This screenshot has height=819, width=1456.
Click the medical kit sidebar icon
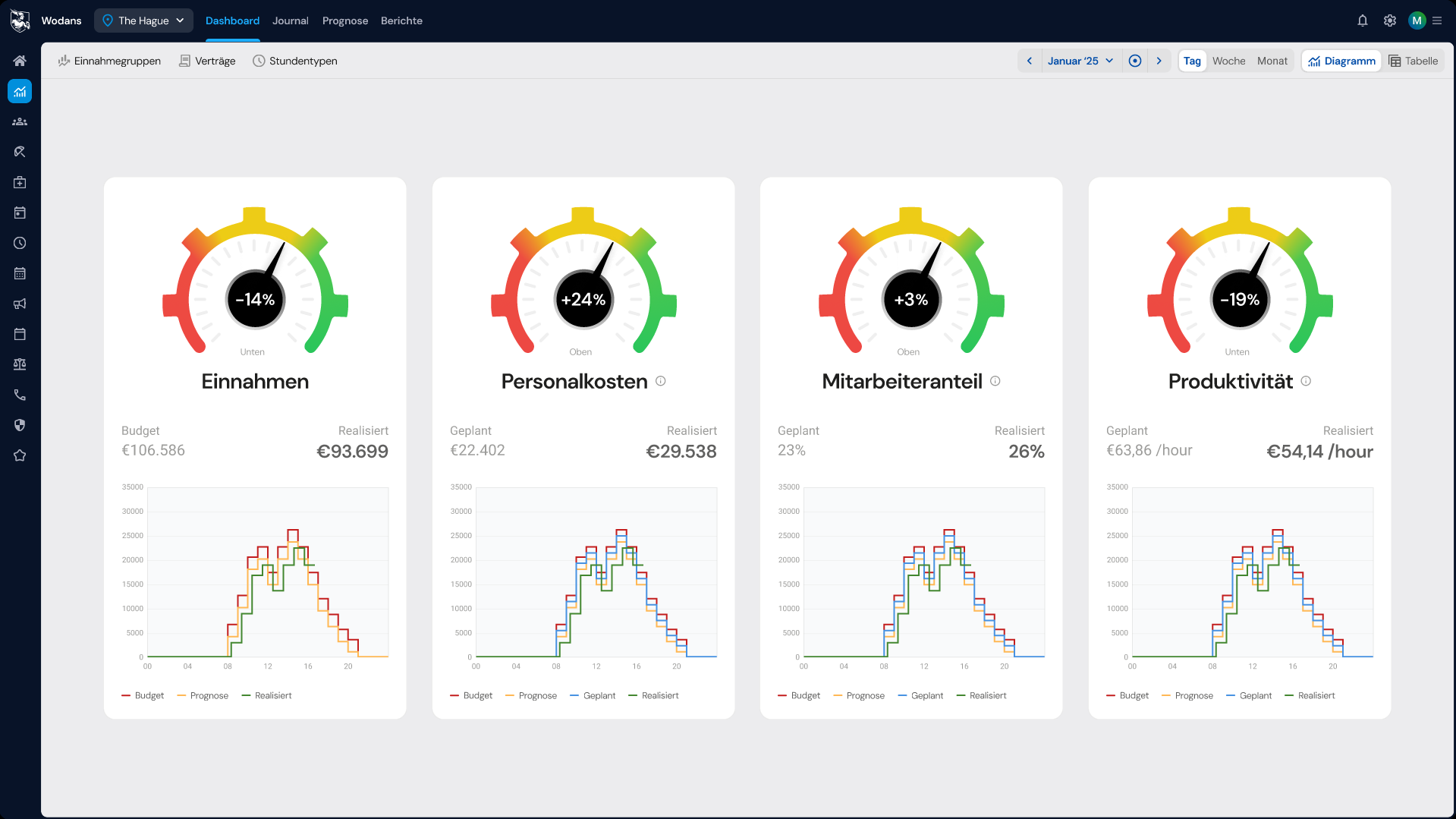coord(20,182)
